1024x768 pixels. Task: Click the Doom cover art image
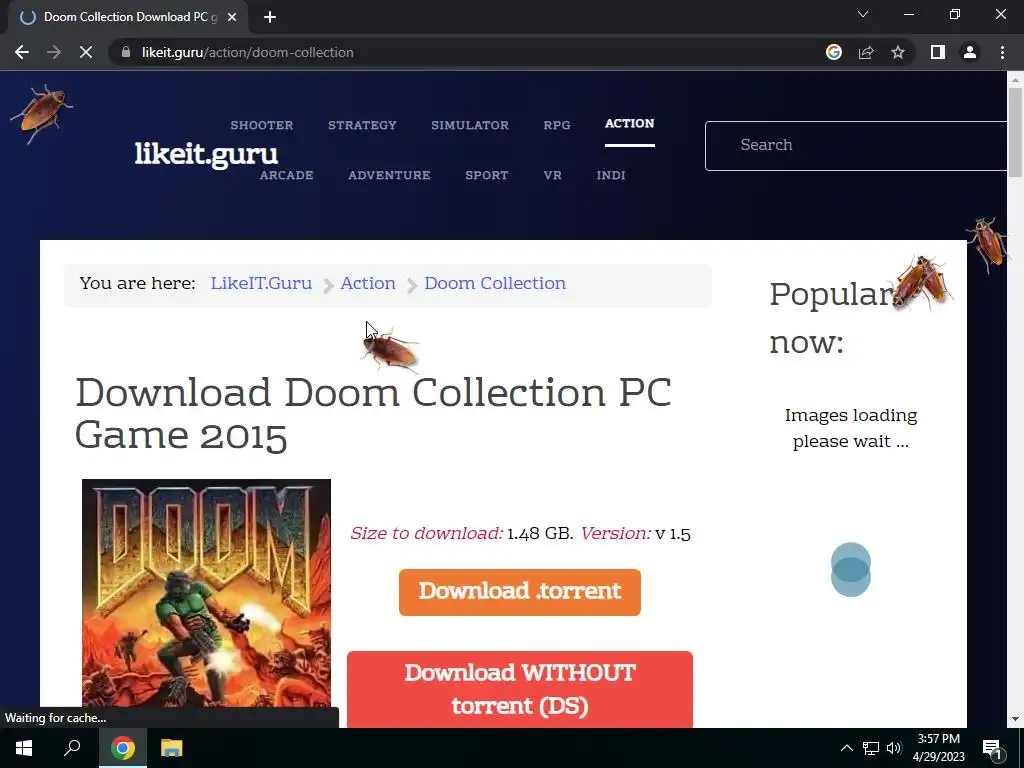click(206, 593)
